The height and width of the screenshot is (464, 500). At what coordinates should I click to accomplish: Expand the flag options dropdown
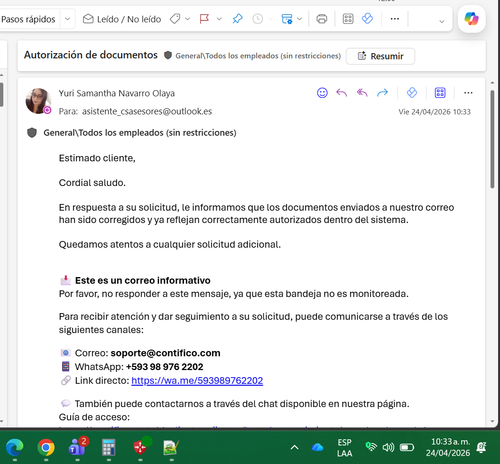click(219, 19)
